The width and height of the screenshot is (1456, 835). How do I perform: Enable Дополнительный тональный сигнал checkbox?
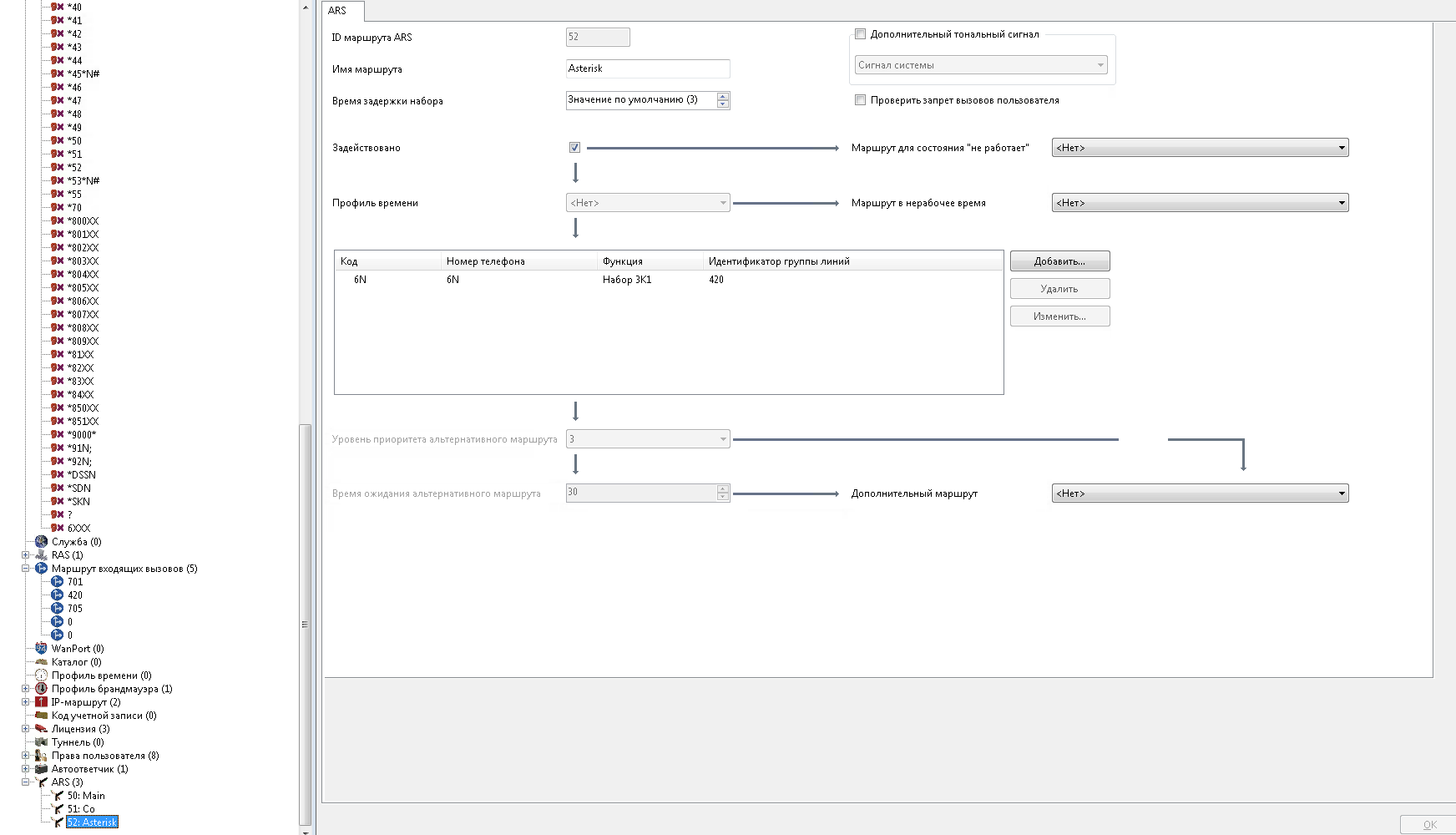click(x=860, y=34)
